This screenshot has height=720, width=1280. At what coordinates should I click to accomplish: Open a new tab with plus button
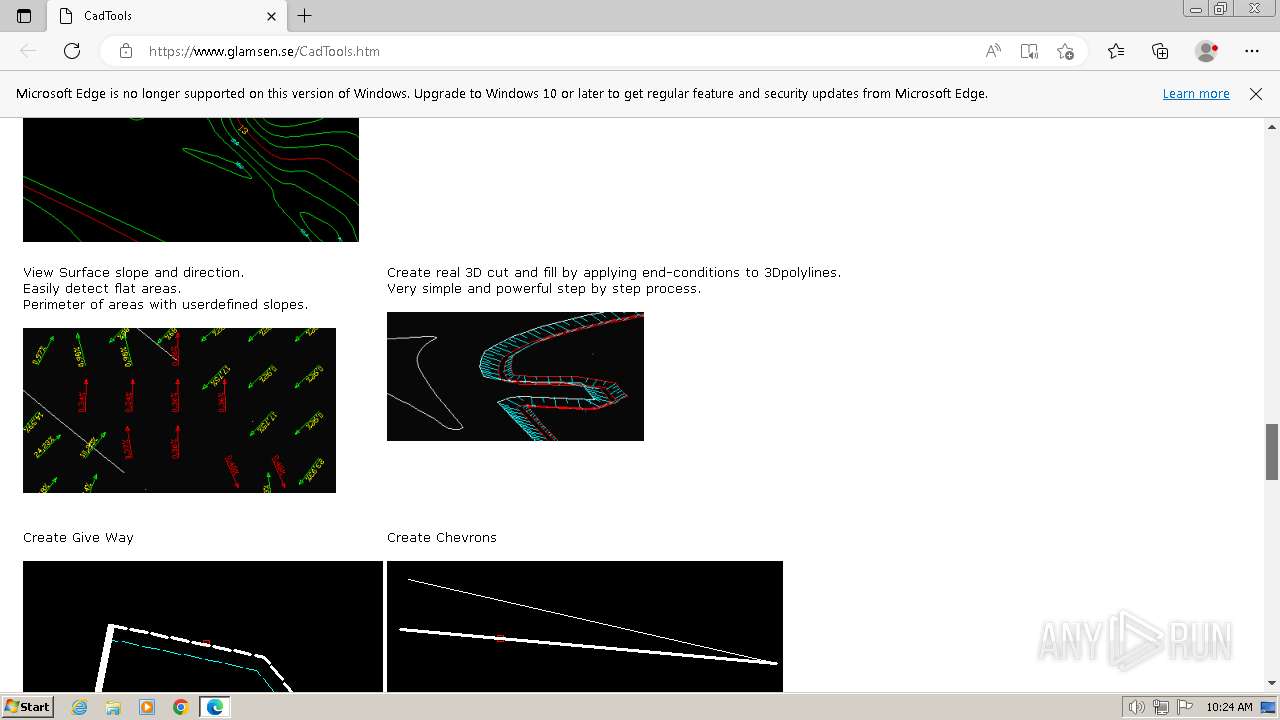pyautogui.click(x=305, y=16)
